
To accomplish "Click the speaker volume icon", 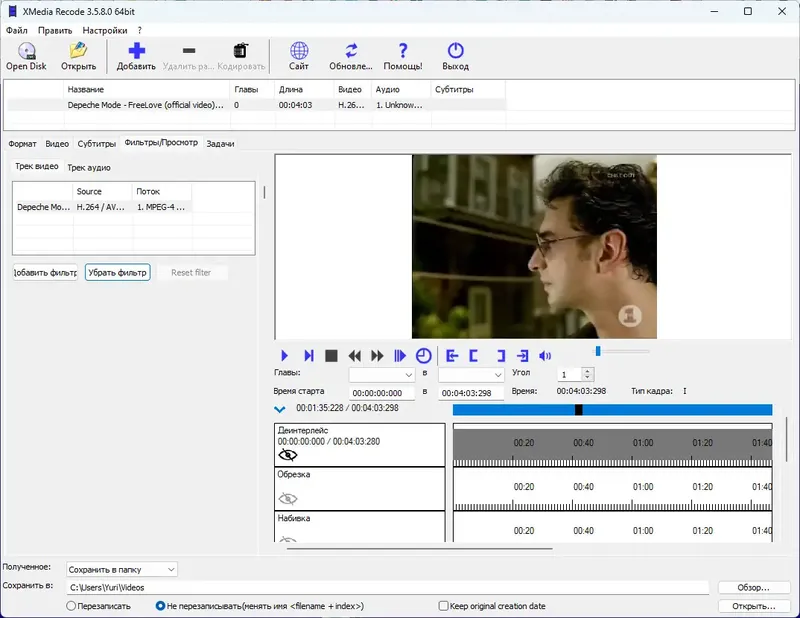I will (545, 355).
